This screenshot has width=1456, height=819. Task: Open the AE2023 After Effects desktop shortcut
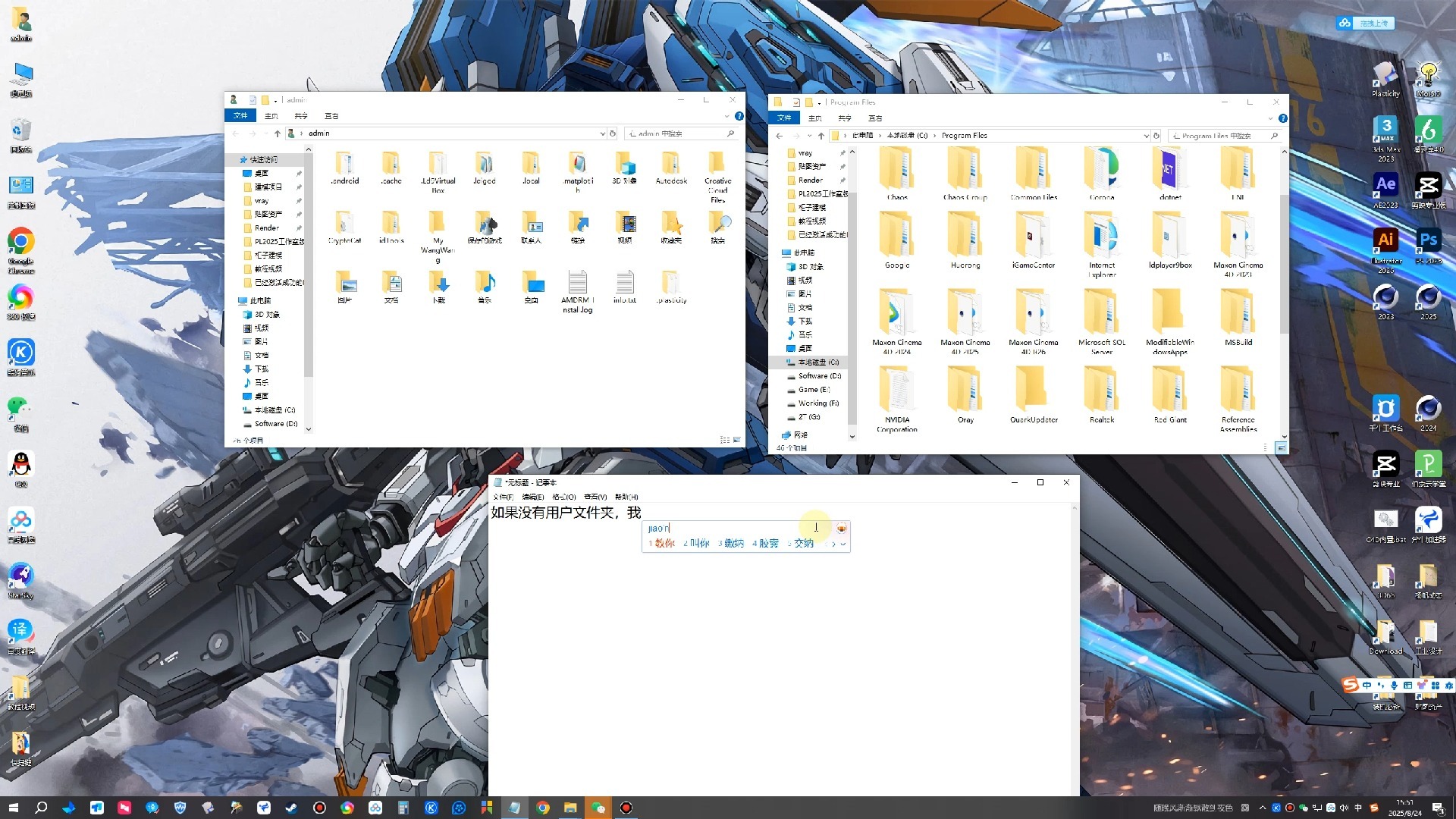coord(1385,190)
